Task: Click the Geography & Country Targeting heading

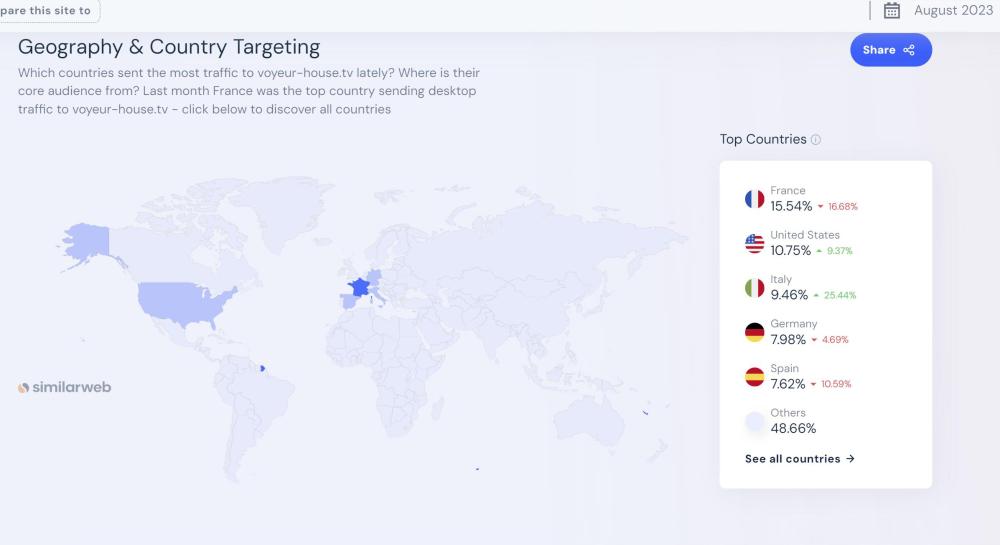Action: pyautogui.click(x=169, y=47)
